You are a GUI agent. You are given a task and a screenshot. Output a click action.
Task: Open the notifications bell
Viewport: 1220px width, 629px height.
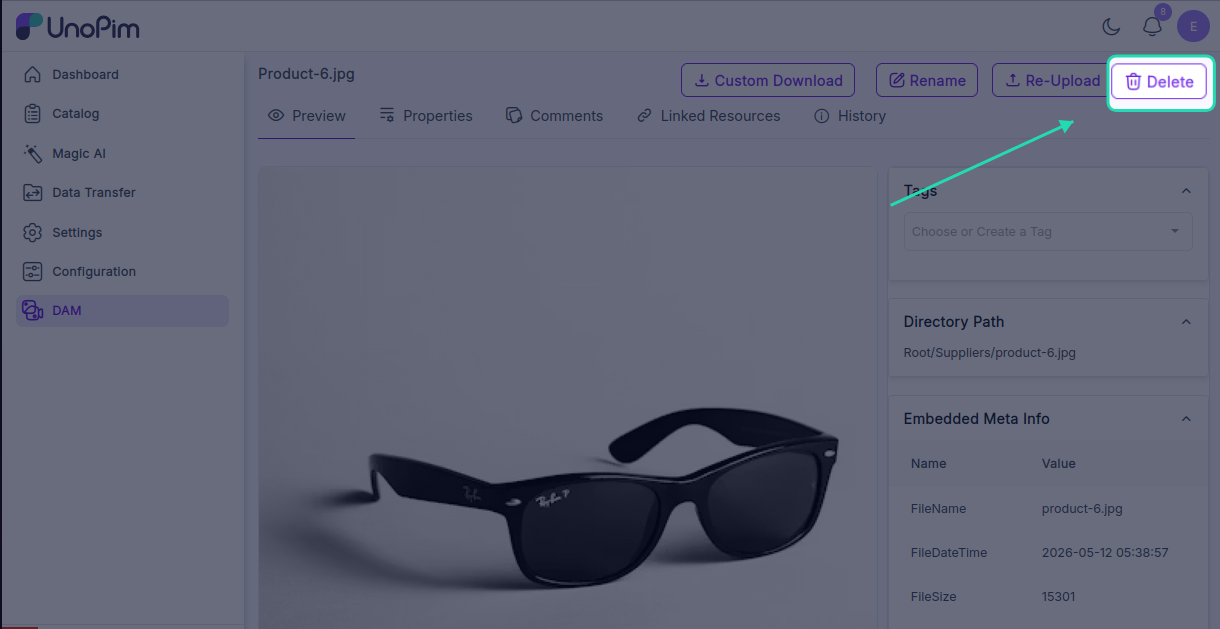(1152, 27)
